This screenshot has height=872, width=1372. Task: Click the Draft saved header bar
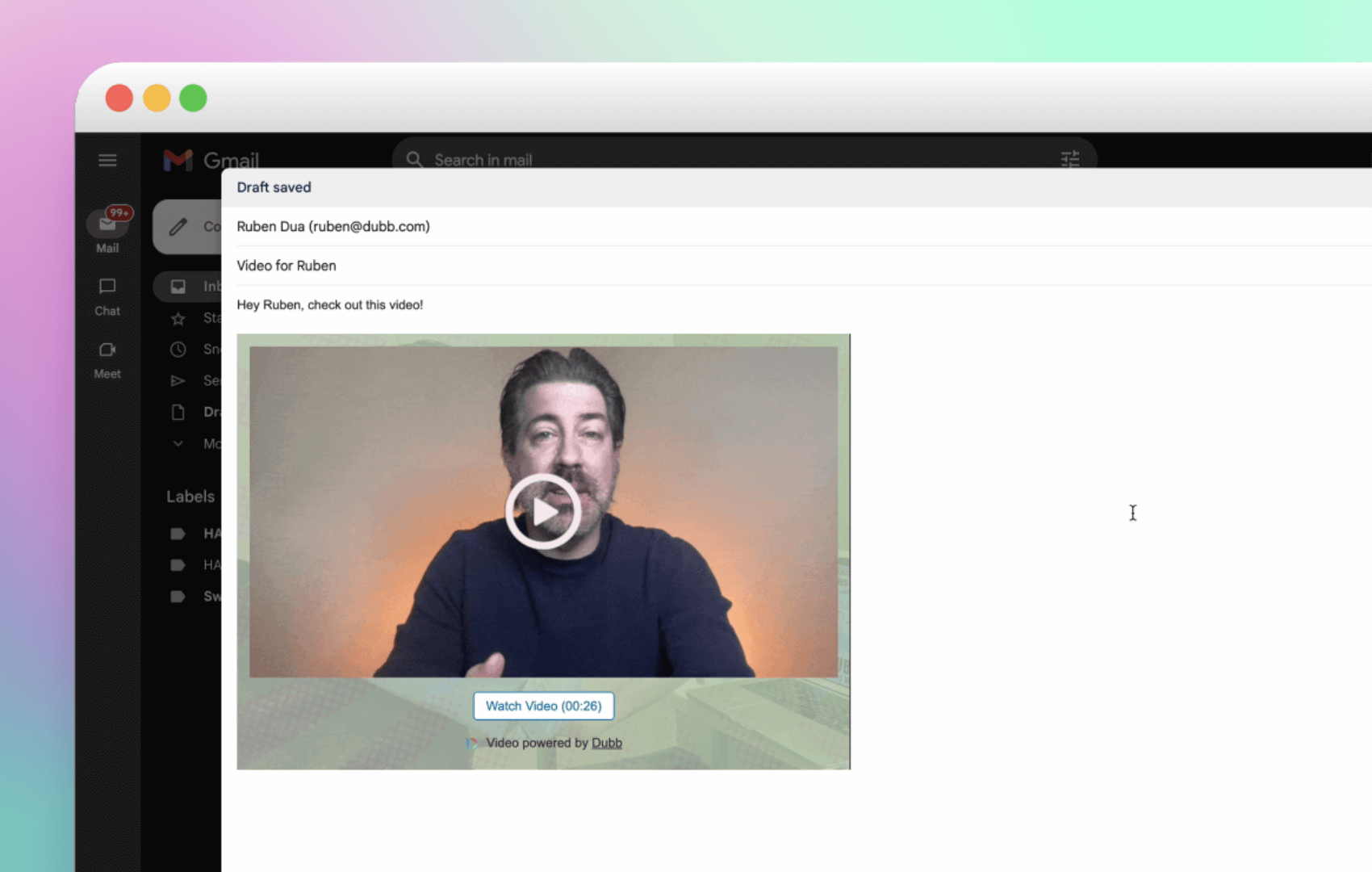(797, 187)
